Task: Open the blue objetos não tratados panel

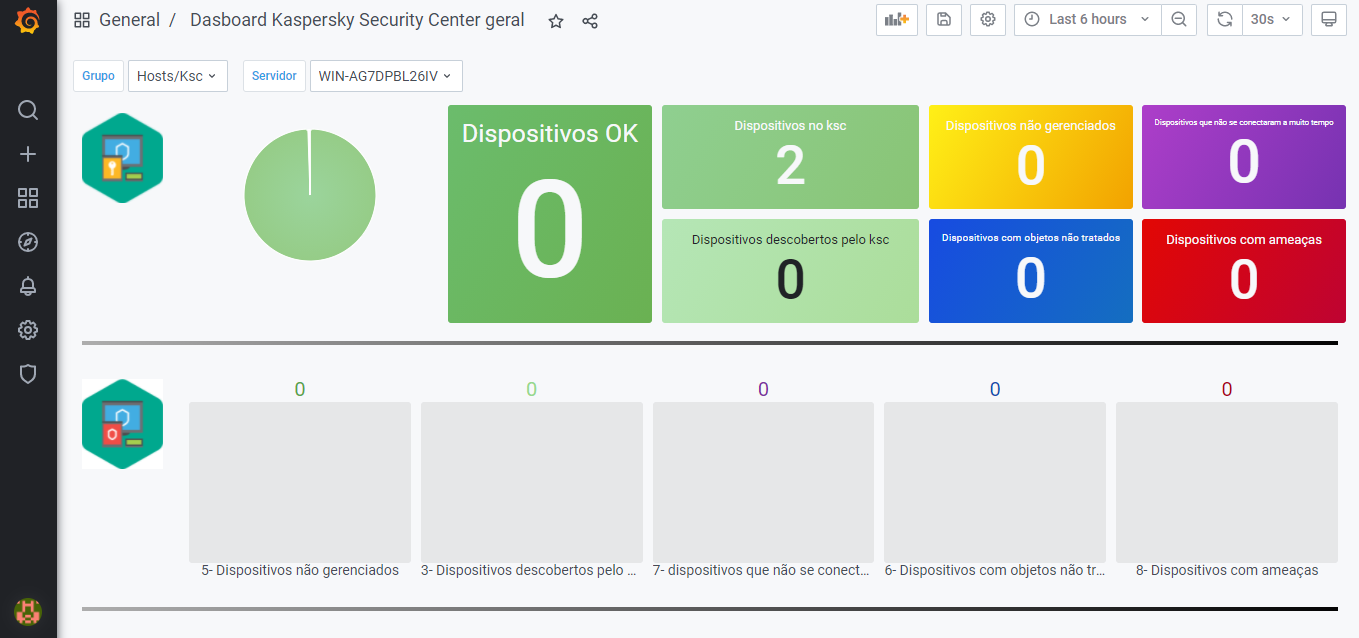Action: tap(1031, 271)
